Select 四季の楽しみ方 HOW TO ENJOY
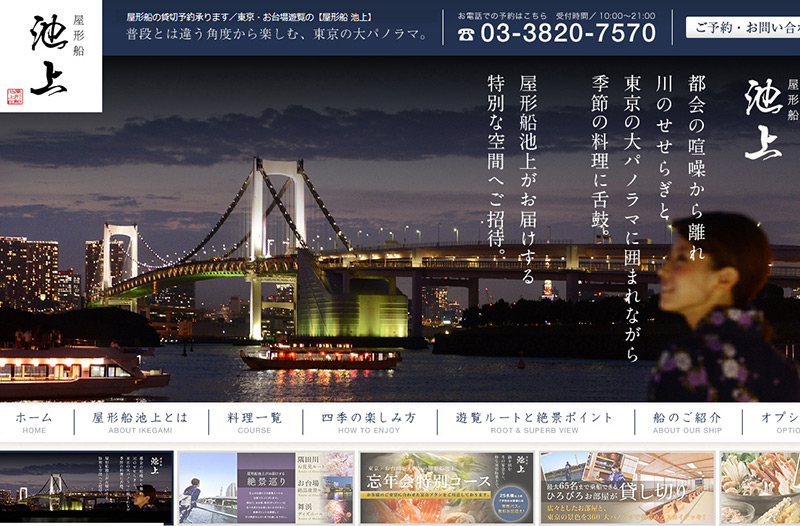 [369, 422]
